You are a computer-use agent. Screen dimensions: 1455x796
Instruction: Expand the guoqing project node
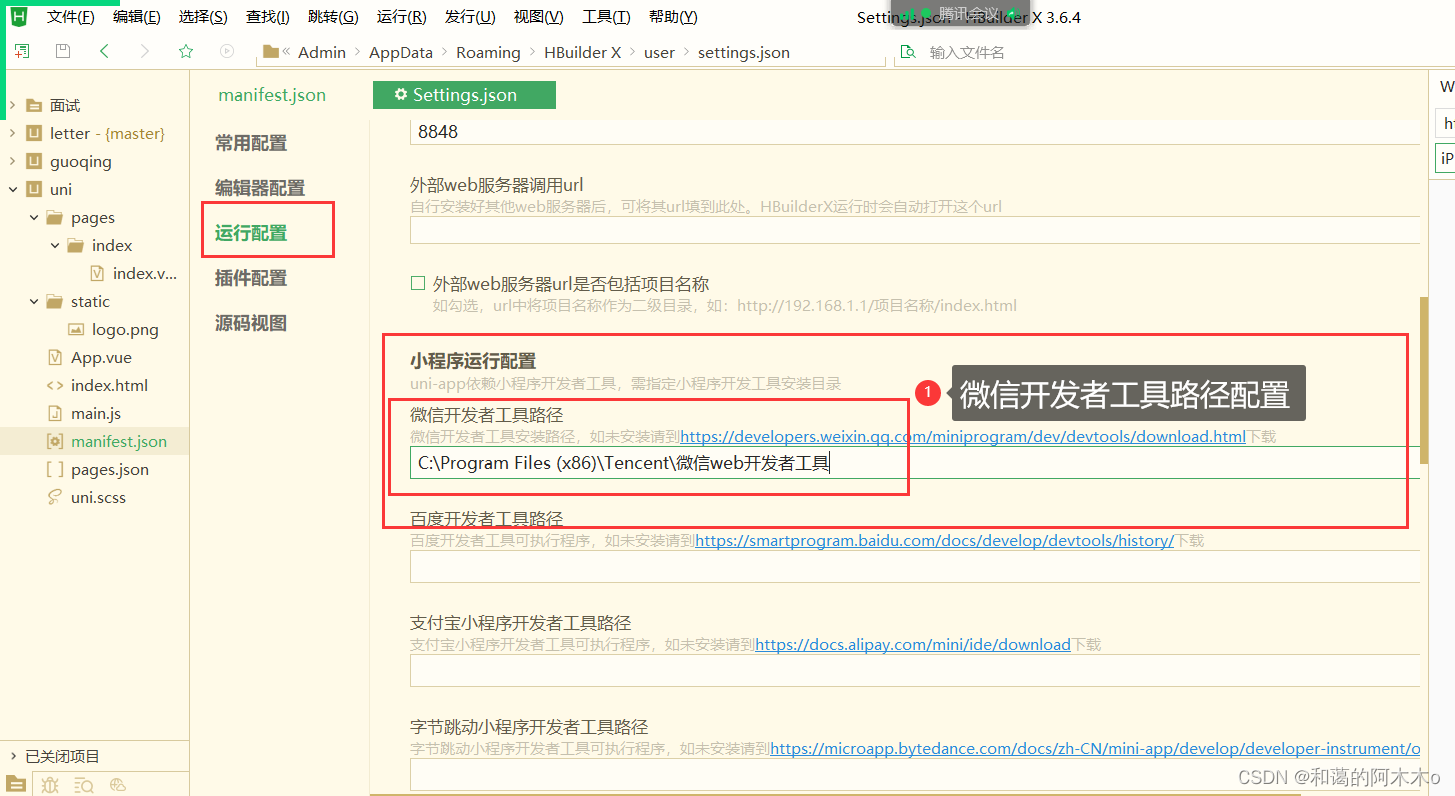coord(13,161)
